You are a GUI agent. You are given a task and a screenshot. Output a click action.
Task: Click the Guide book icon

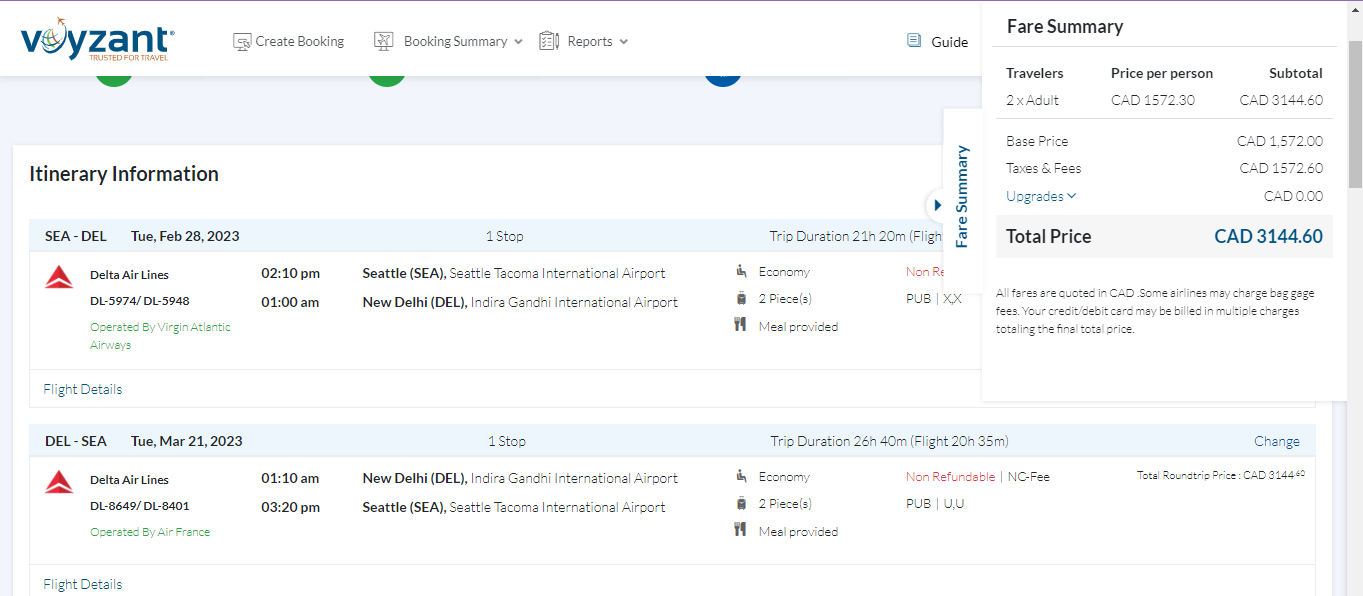[x=914, y=41]
